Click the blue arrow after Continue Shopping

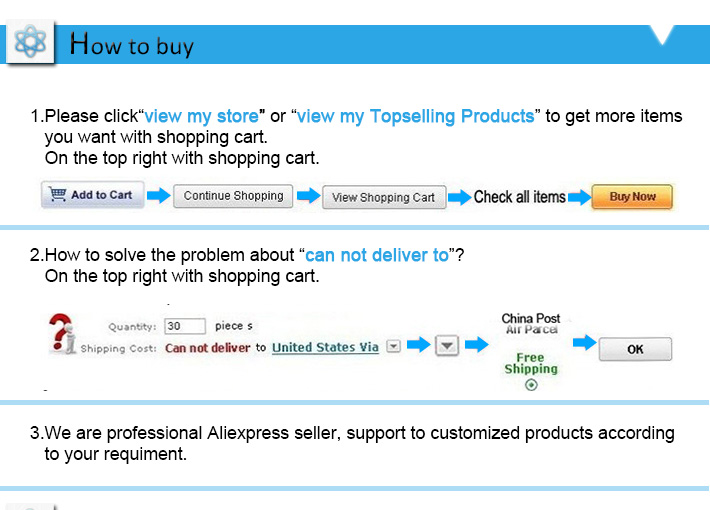pyautogui.click(x=308, y=196)
